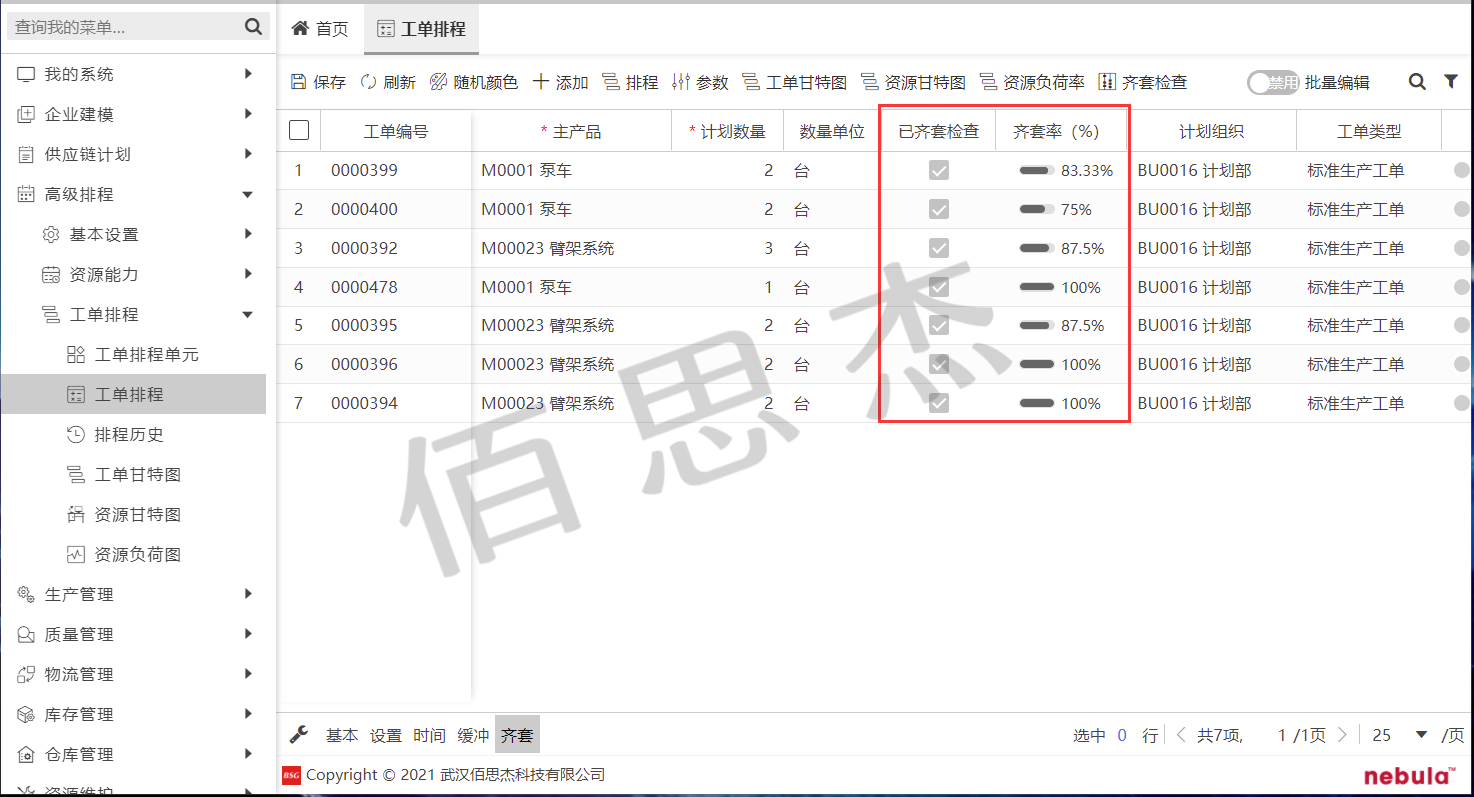Click the 83.33% progress bar for 0000399
Screen dimensions: 1474x797
1037,171
